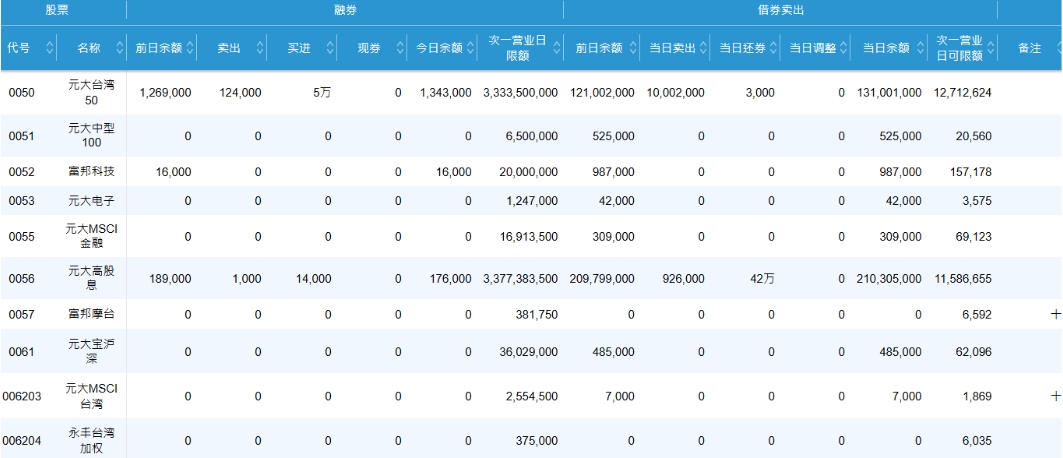Click the 当日还券 header label
The image size is (1063, 458).
click(x=742, y=48)
